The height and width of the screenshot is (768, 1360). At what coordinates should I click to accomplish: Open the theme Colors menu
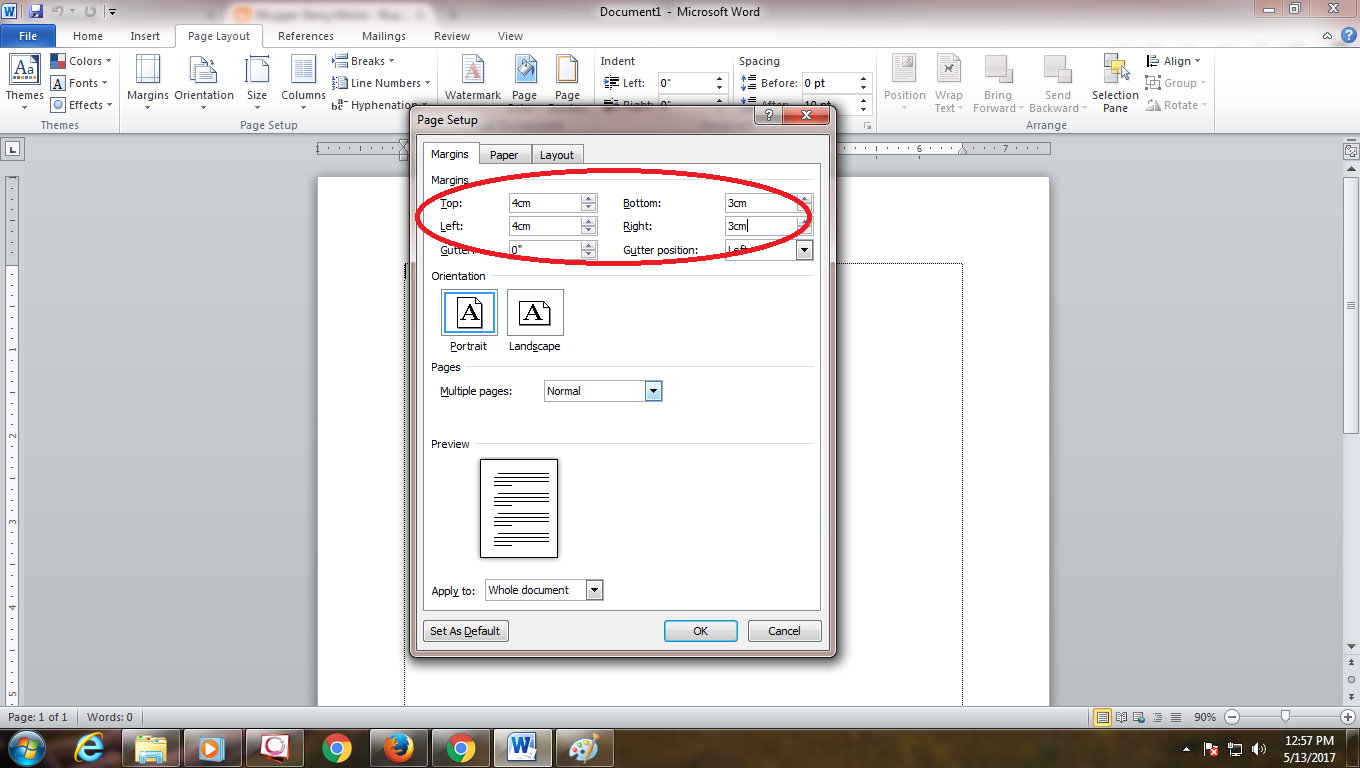tap(81, 61)
